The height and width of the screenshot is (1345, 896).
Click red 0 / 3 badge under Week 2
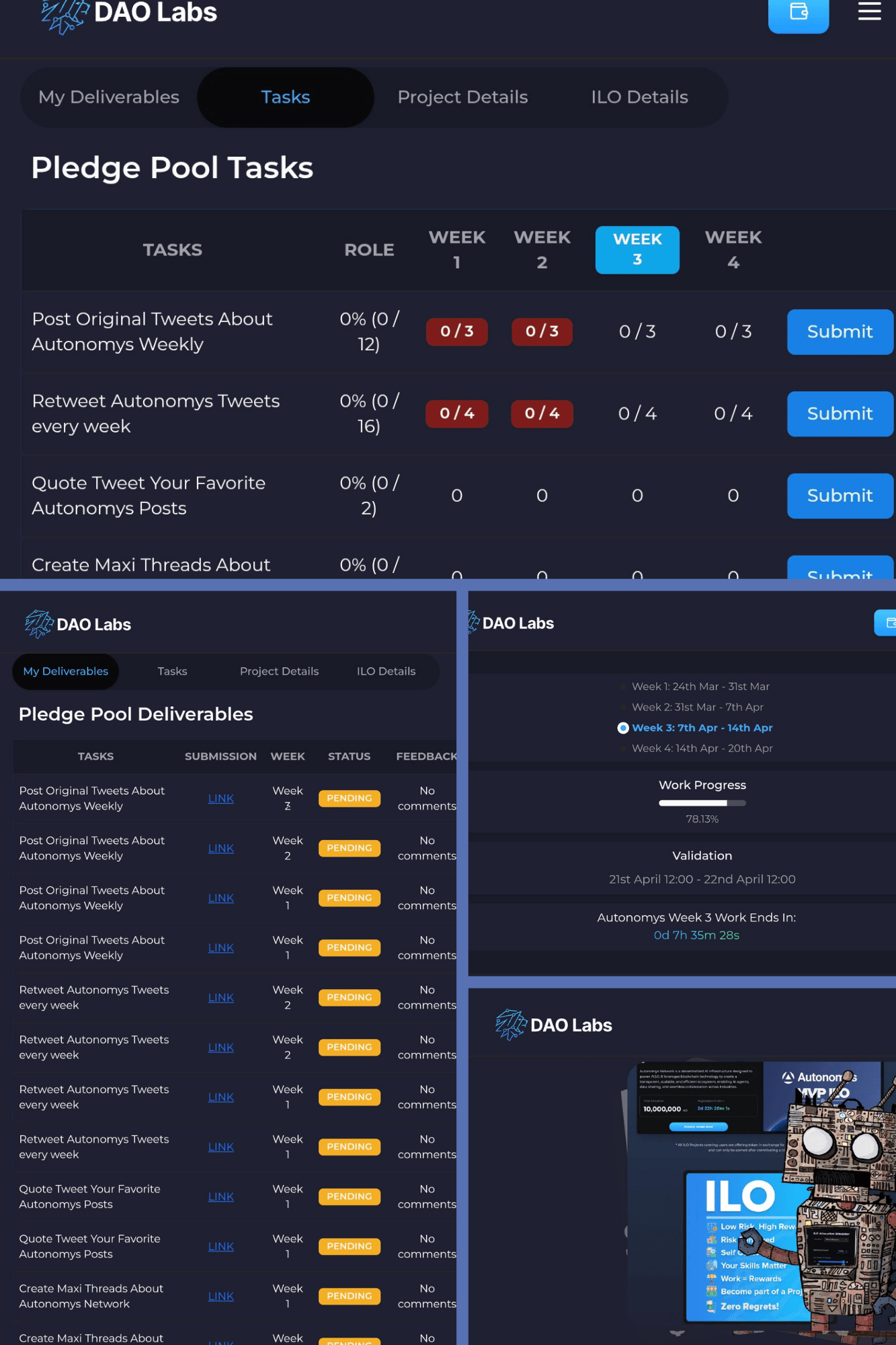[x=542, y=332]
